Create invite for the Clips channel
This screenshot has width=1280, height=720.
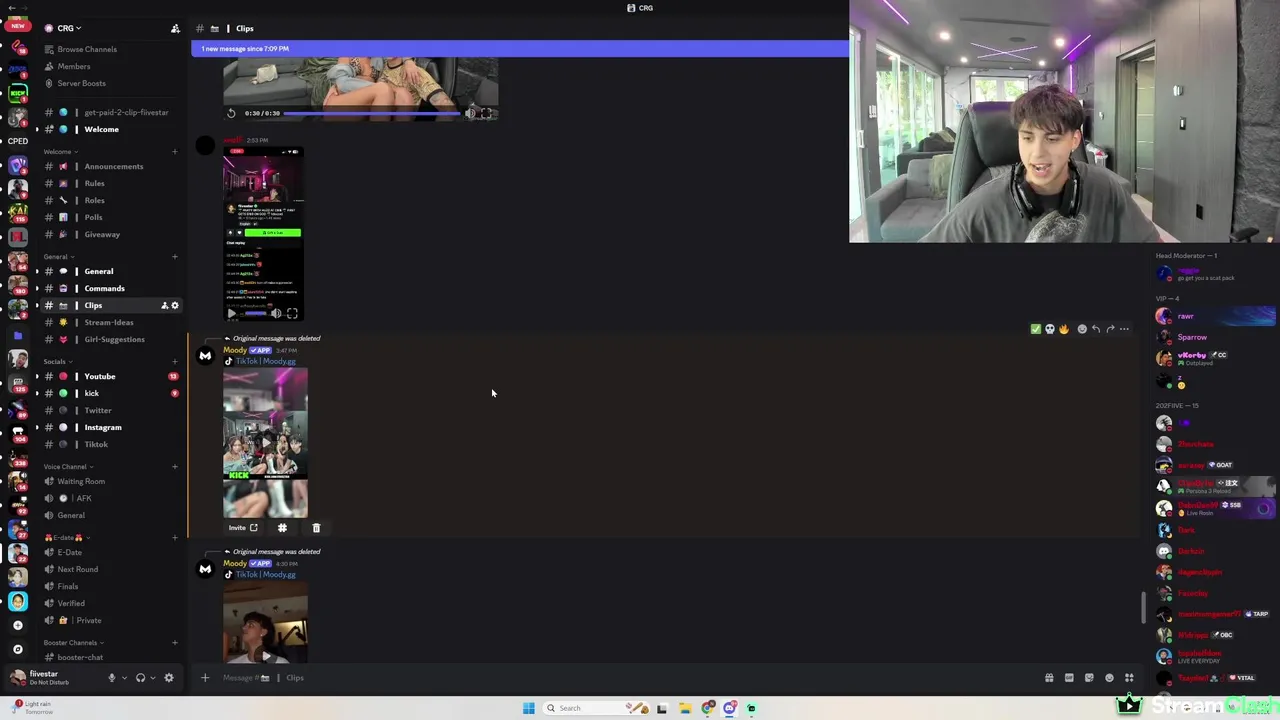click(164, 305)
